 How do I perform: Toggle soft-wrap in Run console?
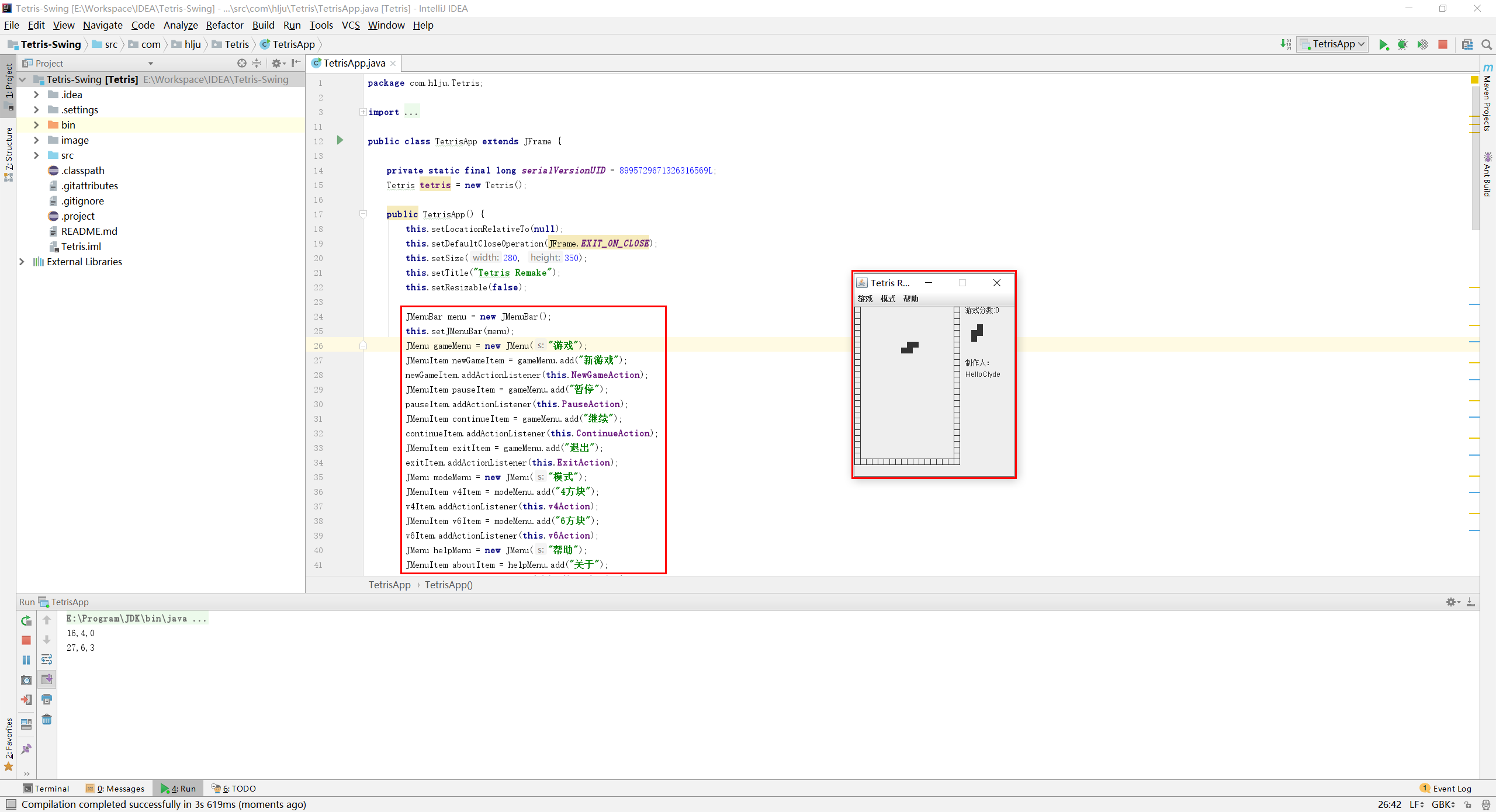tap(47, 660)
